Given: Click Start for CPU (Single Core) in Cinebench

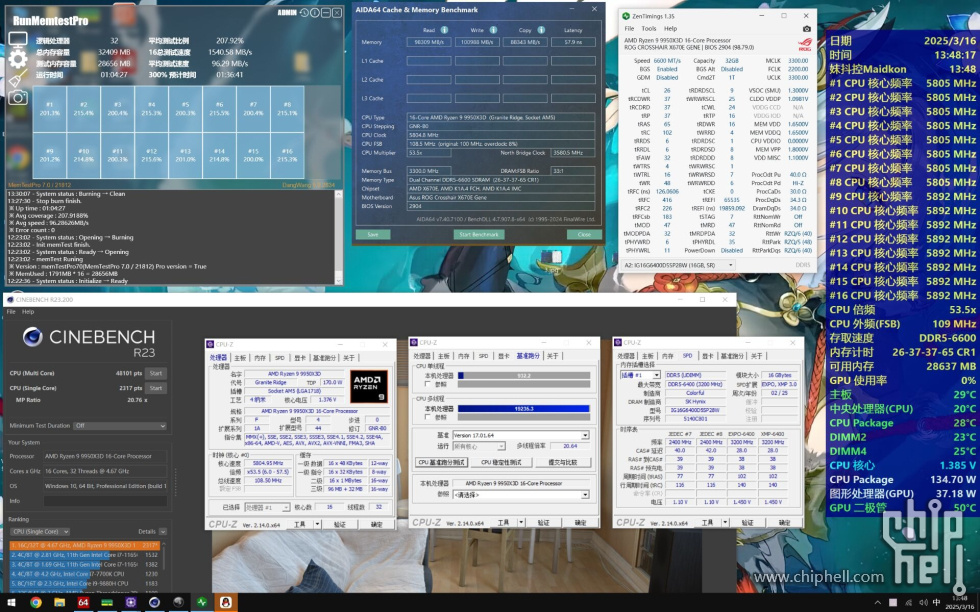Looking at the screenshot, I should 156,388.
